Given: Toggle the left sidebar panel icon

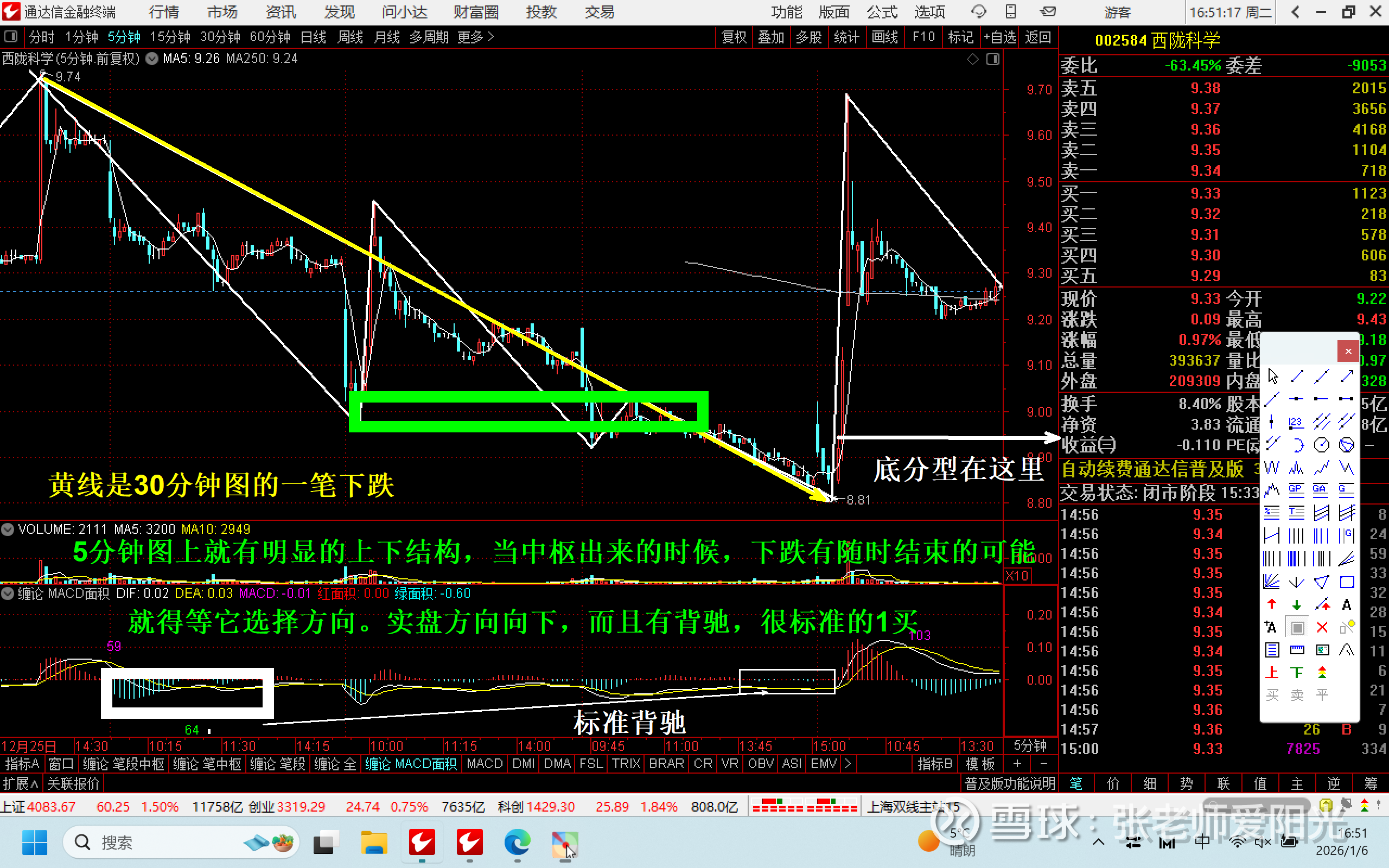Looking at the screenshot, I should pyautogui.click(x=10, y=37).
